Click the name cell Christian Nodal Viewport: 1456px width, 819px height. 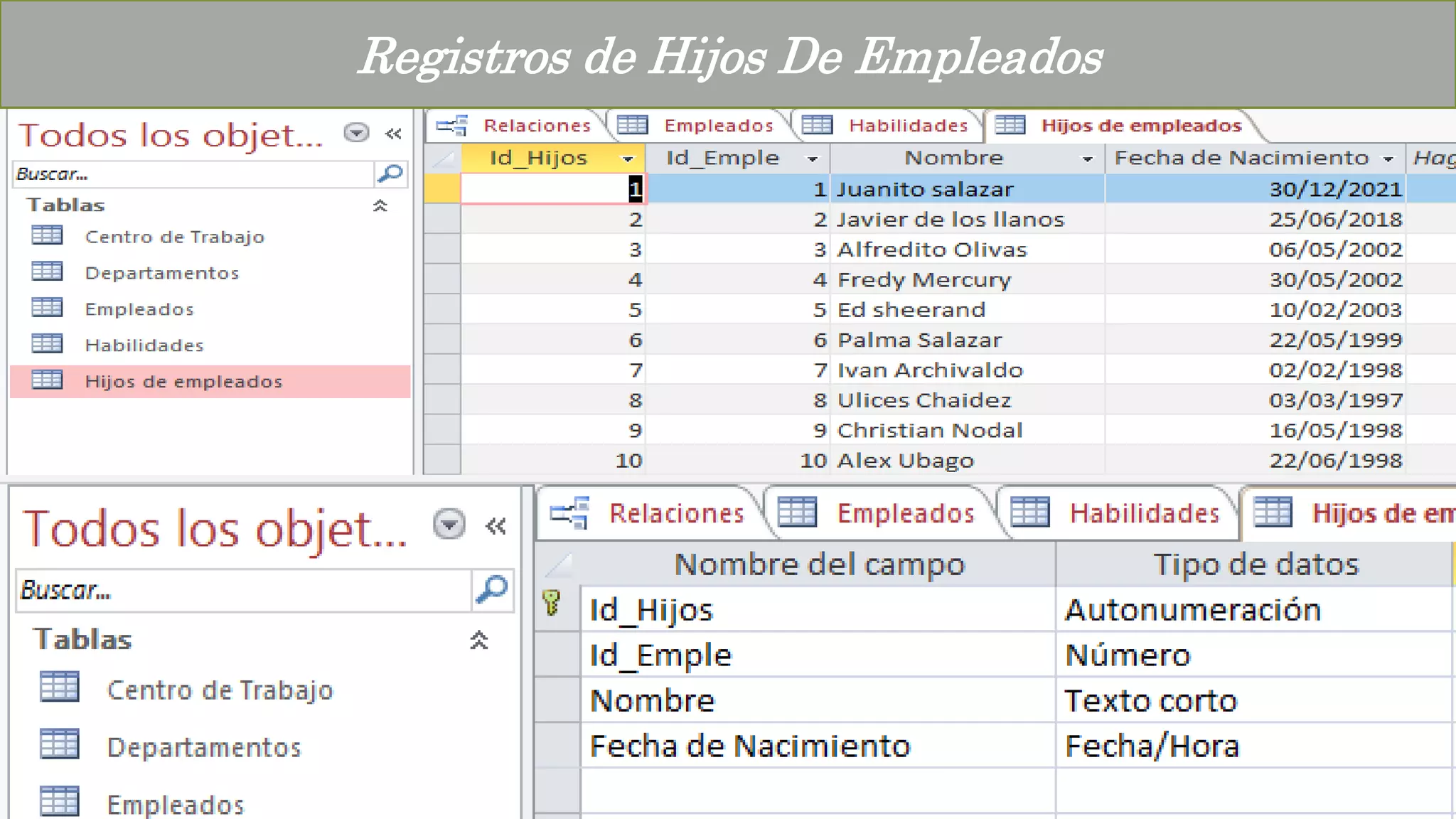click(x=968, y=430)
